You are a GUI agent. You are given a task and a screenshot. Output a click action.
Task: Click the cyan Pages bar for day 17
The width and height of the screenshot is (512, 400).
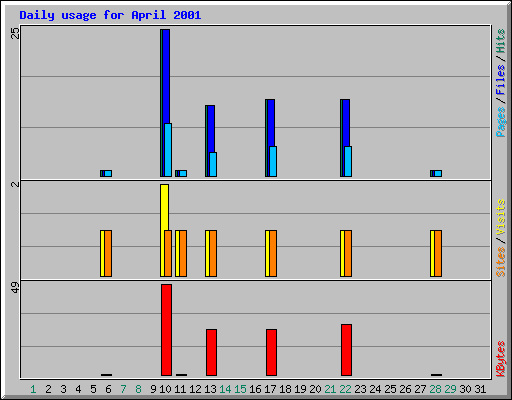point(273,161)
